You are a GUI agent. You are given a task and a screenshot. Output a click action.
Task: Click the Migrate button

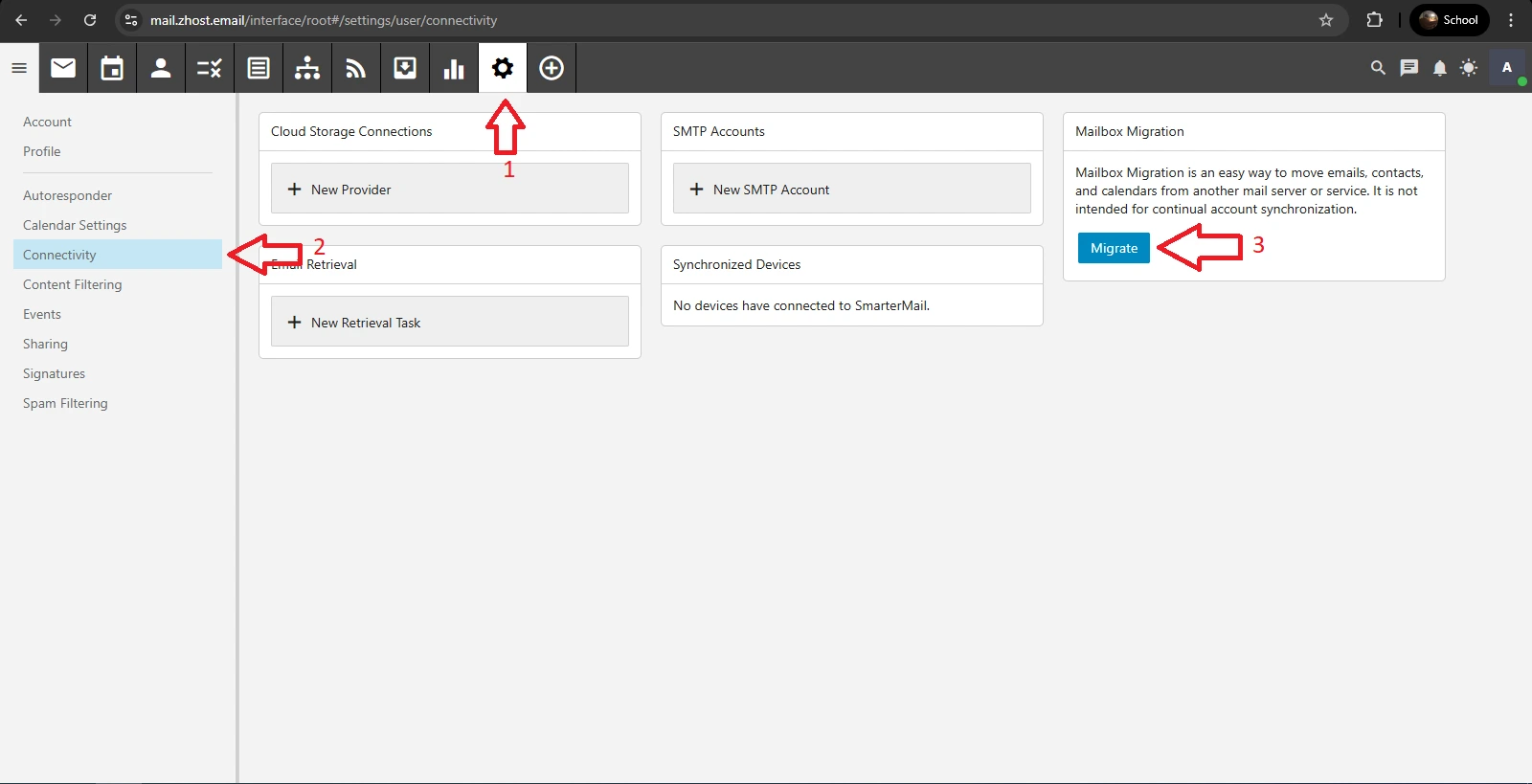[1114, 248]
